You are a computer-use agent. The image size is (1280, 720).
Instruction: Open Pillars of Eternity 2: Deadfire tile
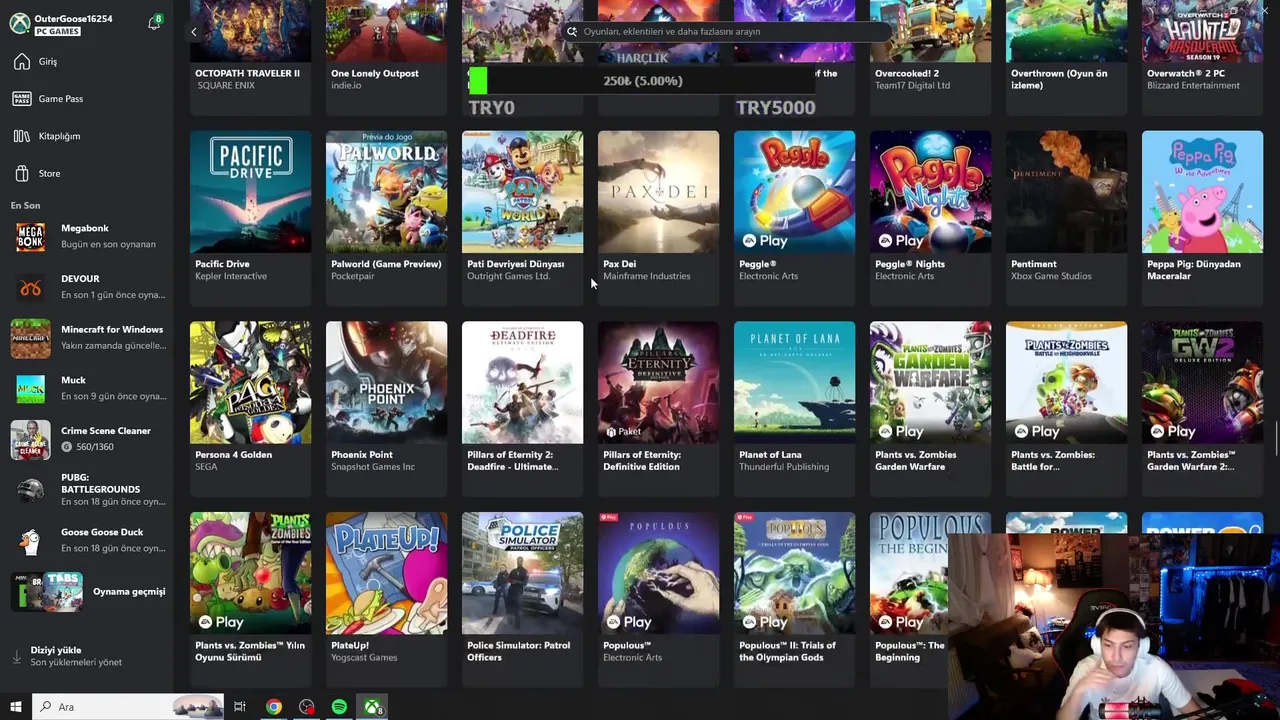pyautogui.click(x=522, y=408)
